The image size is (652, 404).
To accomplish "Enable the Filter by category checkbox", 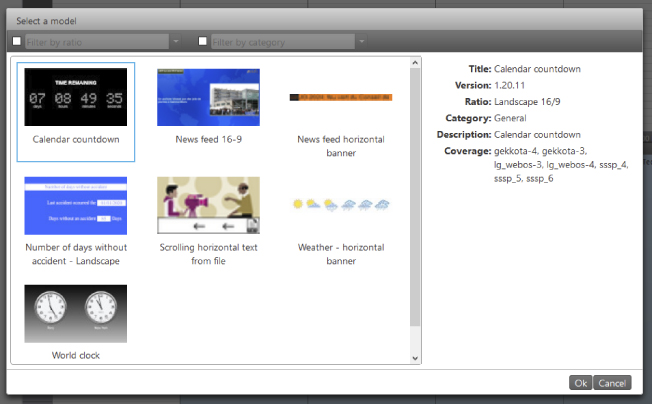I will (203, 42).
